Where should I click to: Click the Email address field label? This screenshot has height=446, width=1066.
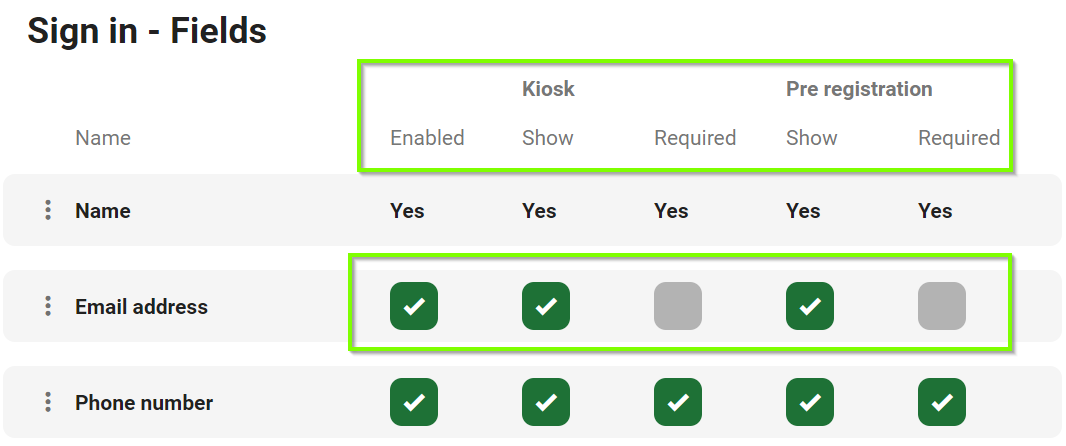(x=141, y=307)
